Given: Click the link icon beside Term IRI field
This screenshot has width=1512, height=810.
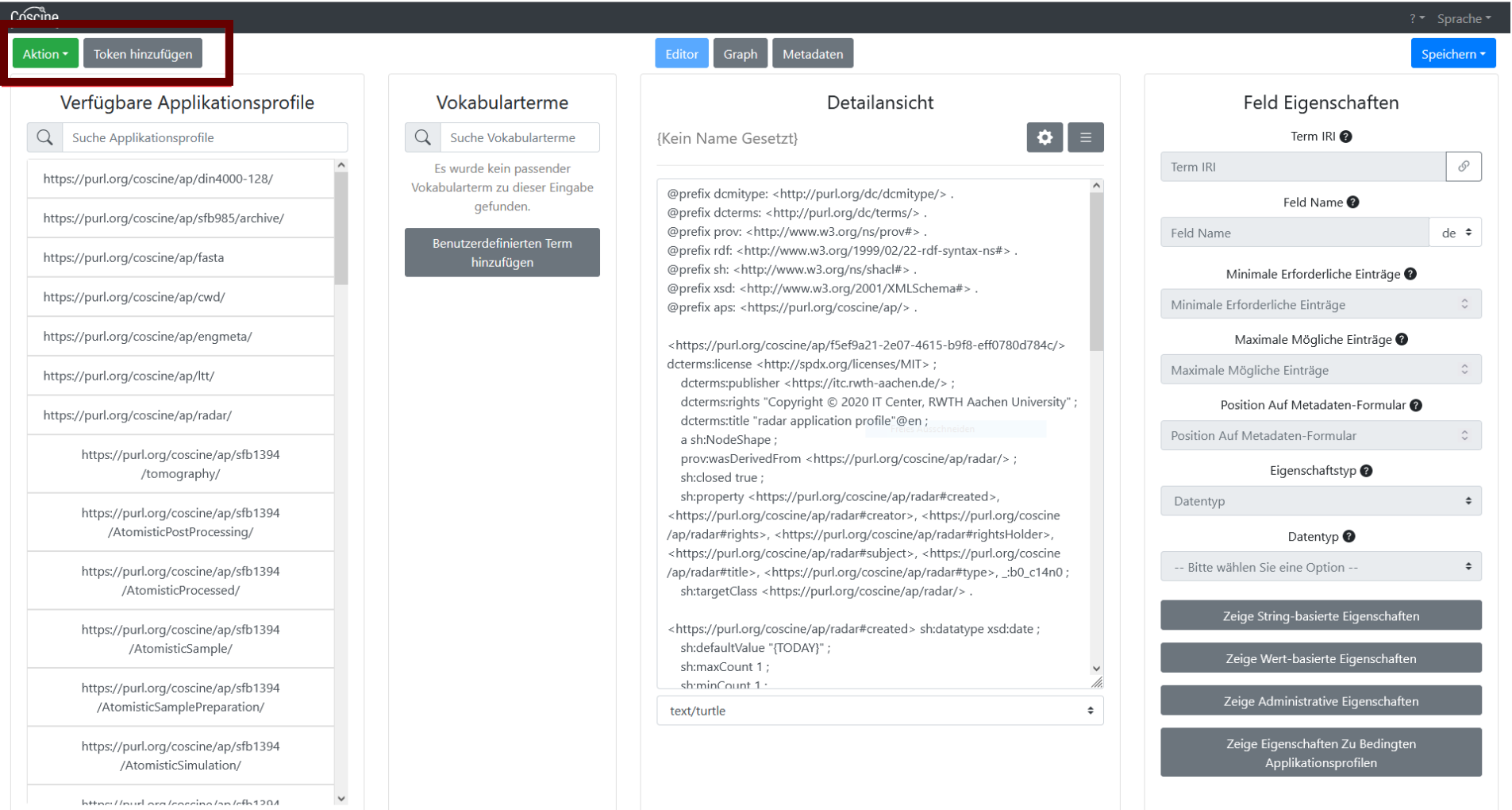Looking at the screenshot, I should [x=1463, y=167].
